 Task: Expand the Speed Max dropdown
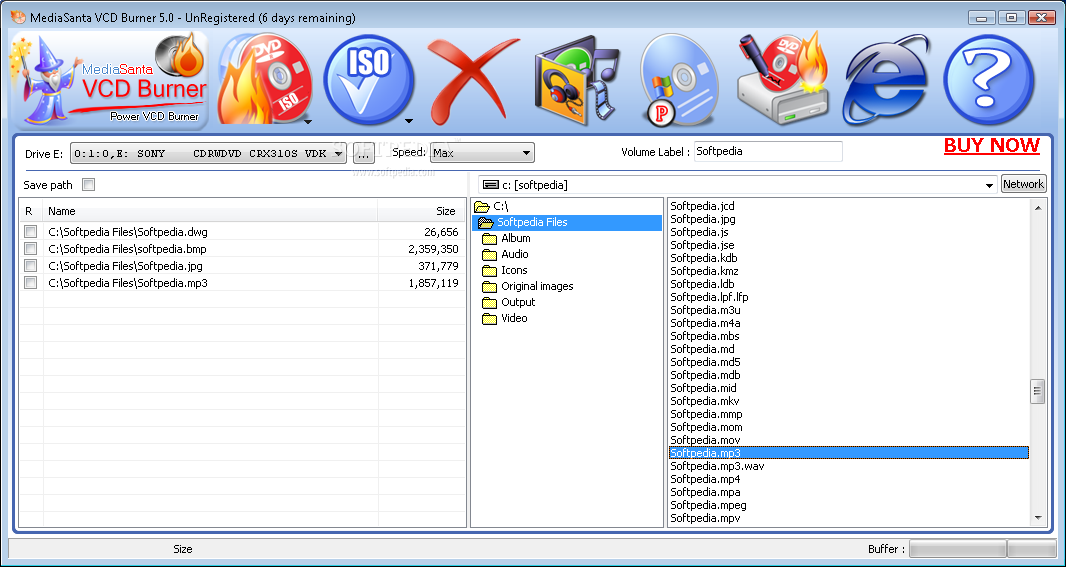point(526,153)
